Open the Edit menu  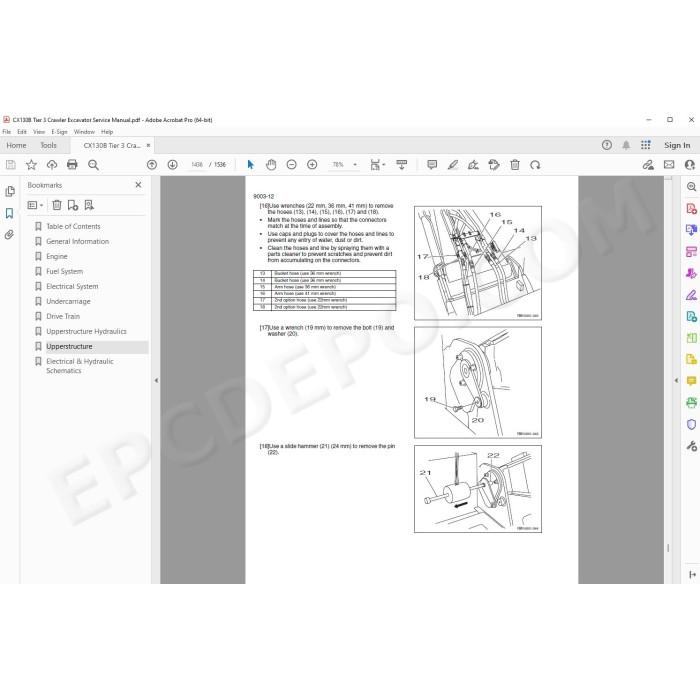pos(22,132)
